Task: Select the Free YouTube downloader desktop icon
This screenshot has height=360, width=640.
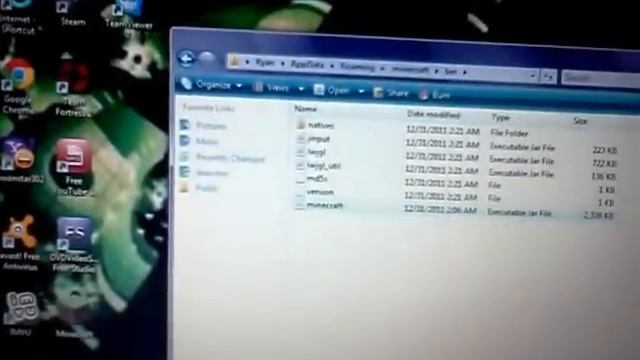Action: tap(74, 167)
